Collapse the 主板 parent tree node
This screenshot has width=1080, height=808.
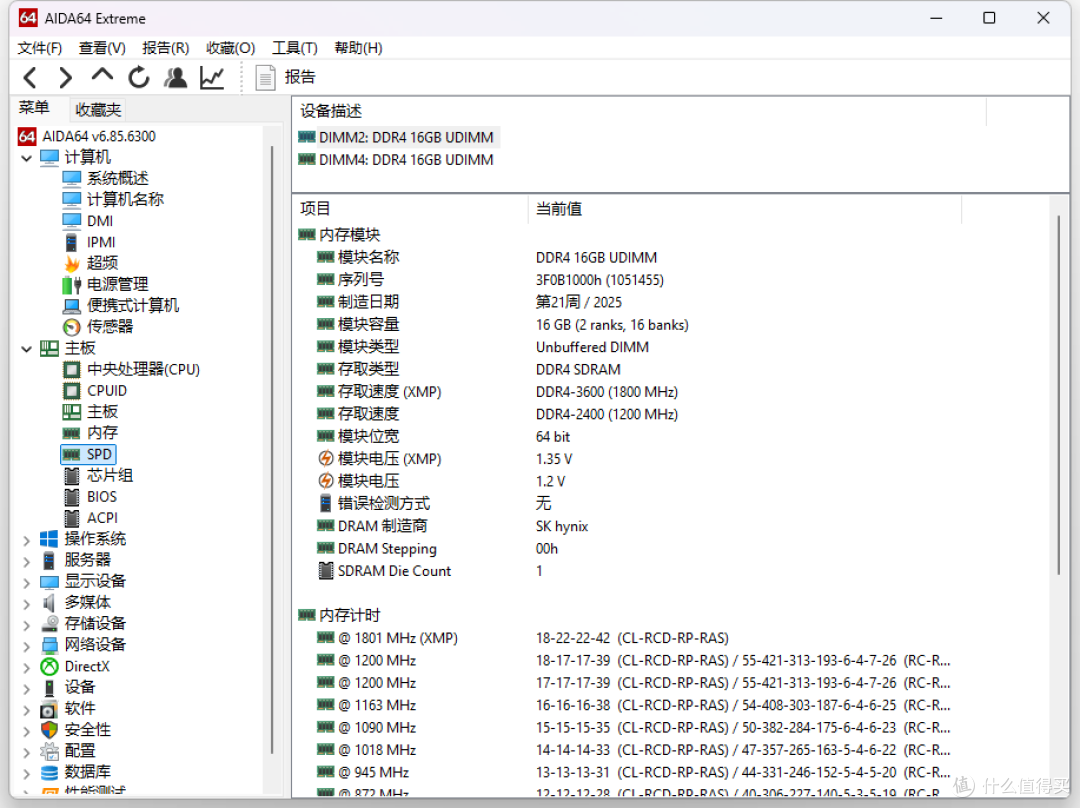tap(26, 349)
